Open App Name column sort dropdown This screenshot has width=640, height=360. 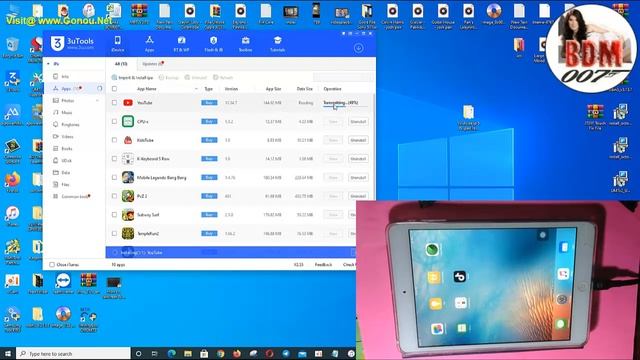196,89
